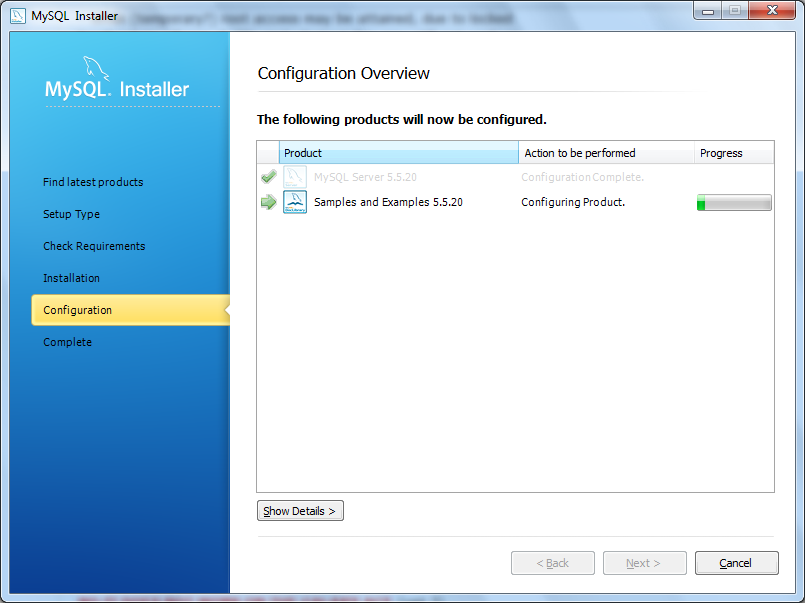Image resolution: width=805 pixels, height=603 pixels.
Task: Go to the Installation step
Action: pos(71,278)
